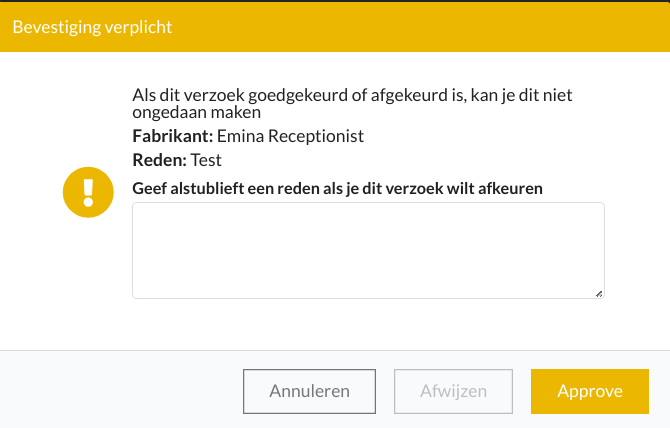Click the empty white area under the text box
The height and width of the screenshot is (428, 670).
(x=368, y=324)
